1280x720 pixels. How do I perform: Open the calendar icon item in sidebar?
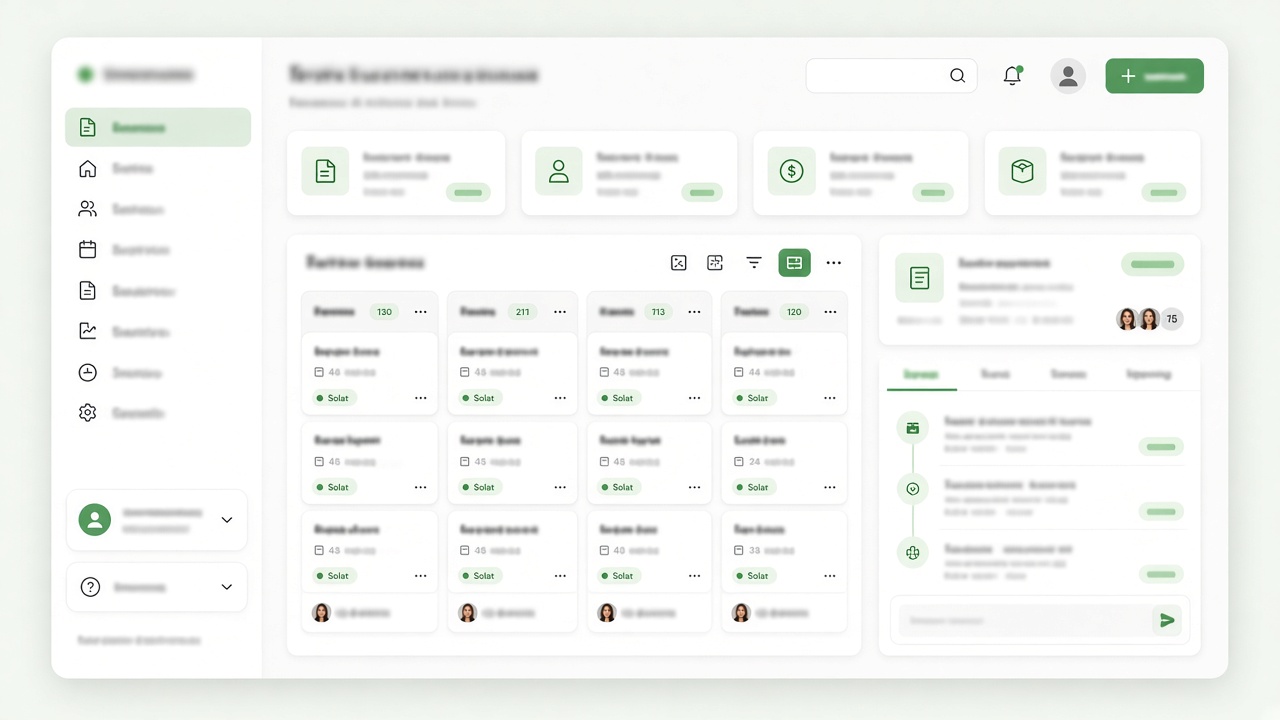point(158,250)
